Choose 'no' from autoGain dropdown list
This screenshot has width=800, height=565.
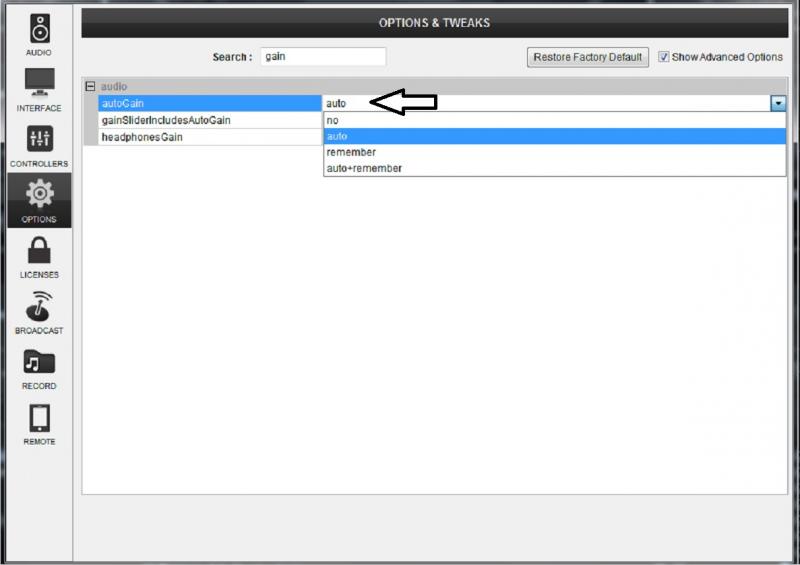click(555, 120)
